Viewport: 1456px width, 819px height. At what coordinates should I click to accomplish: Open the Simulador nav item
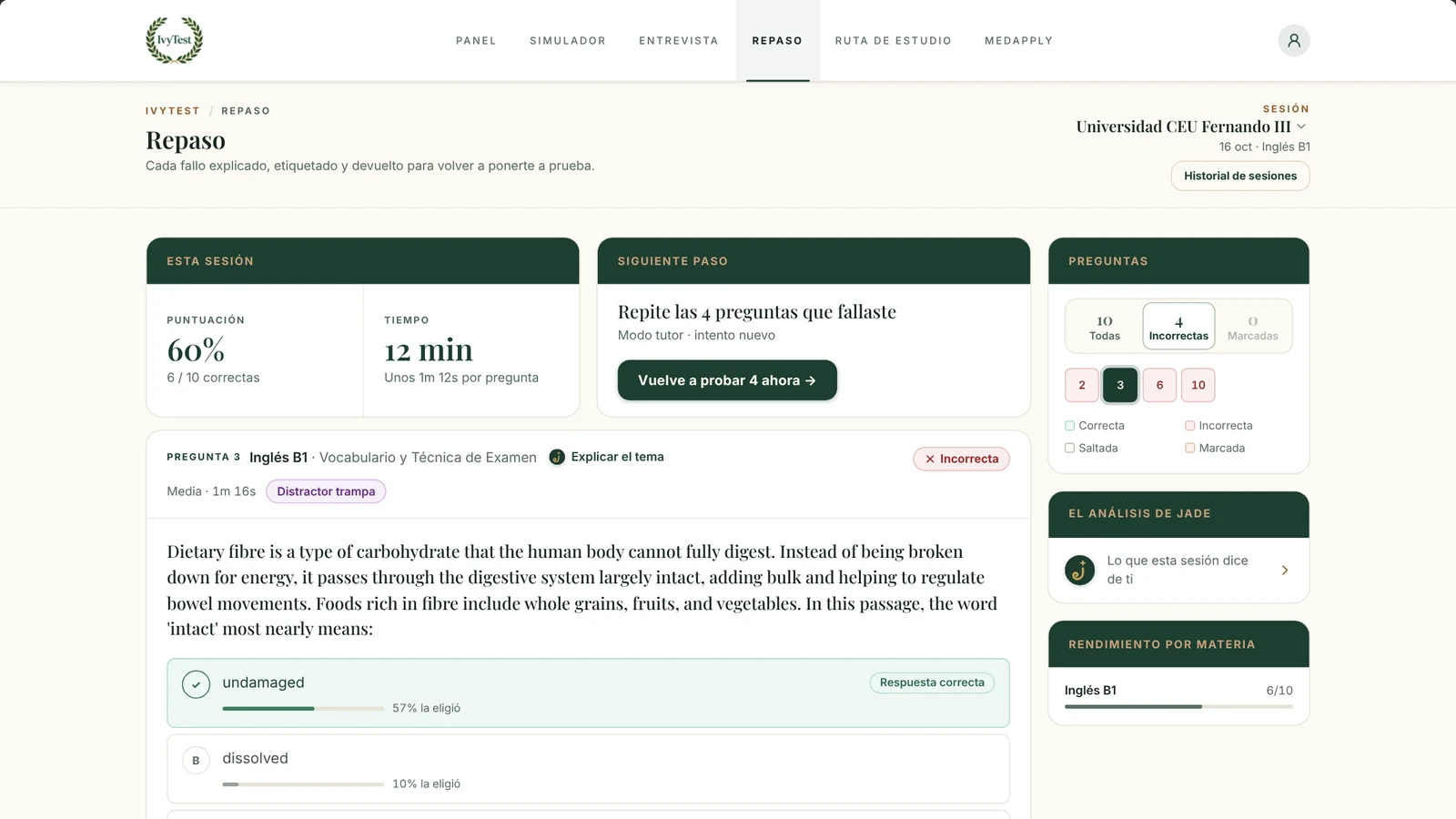pos(568,41)
